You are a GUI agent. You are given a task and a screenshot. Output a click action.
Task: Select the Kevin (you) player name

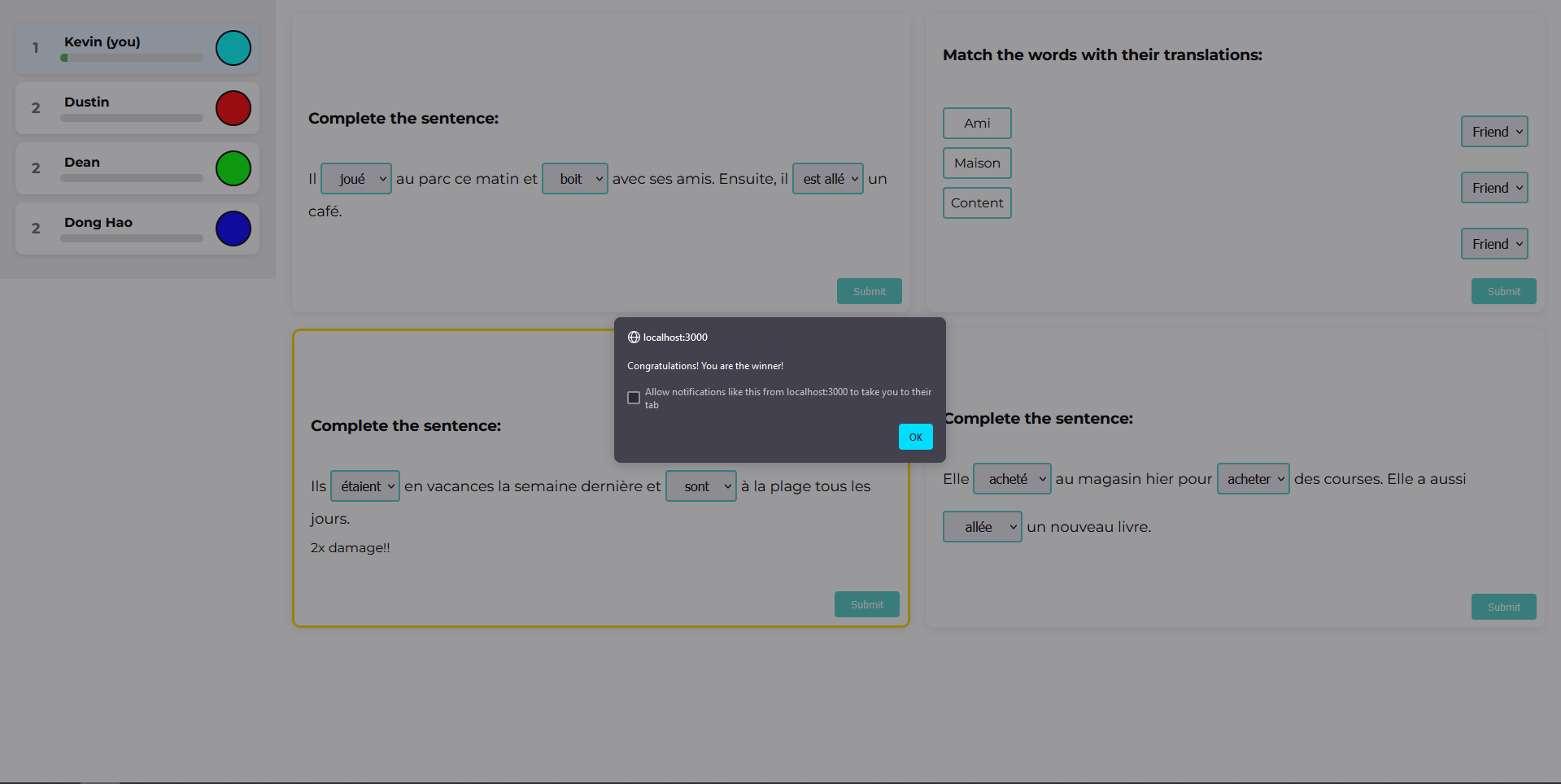(102, 42)
